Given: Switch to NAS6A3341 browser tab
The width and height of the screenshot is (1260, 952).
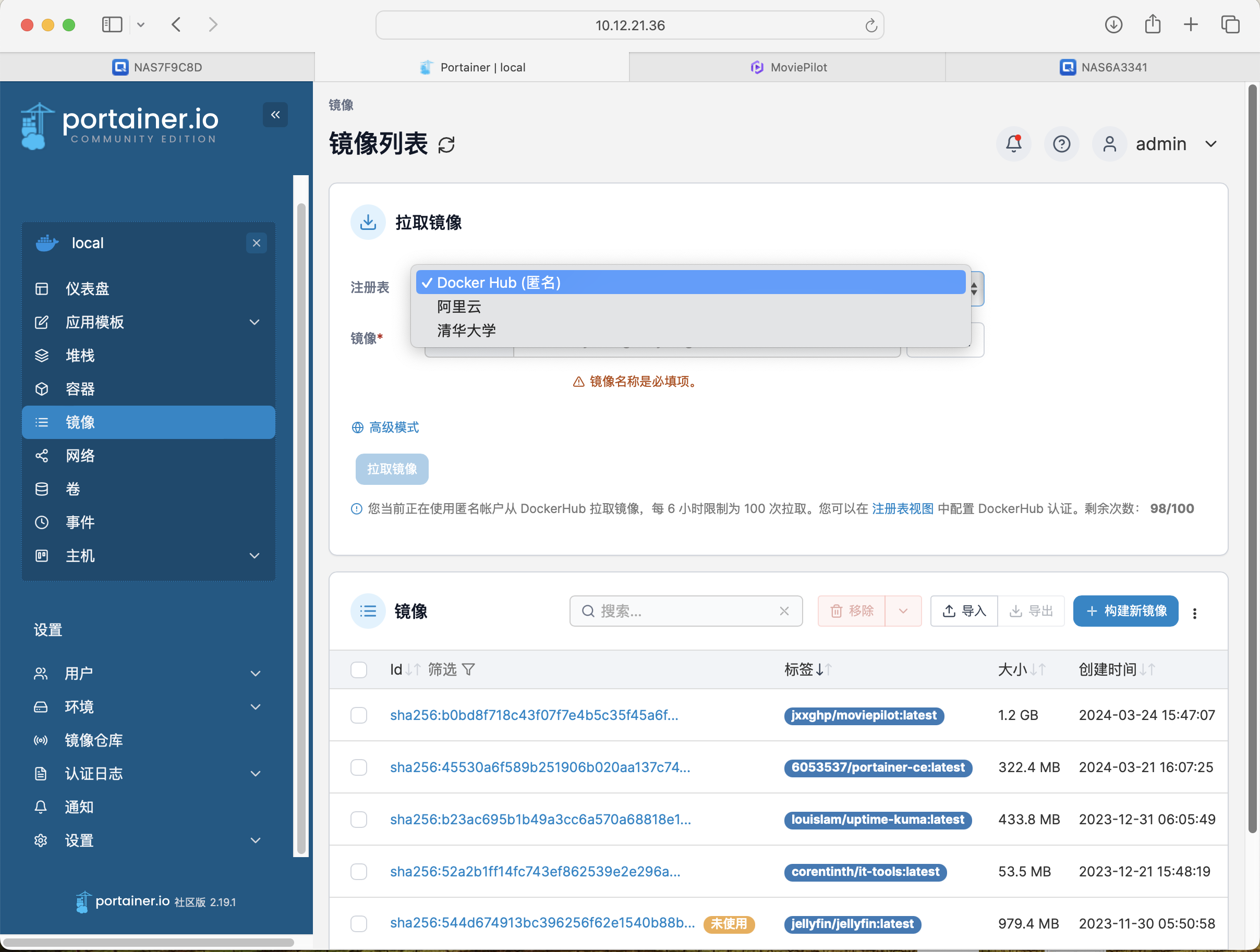Looking at the screenshot, I should click(1103, 67).
